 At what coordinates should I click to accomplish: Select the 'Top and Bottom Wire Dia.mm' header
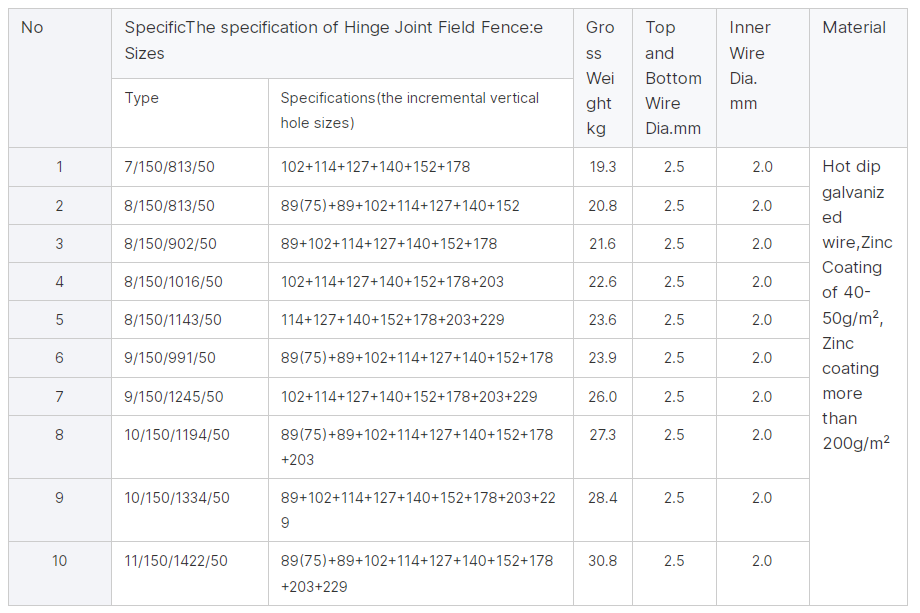point(674,78)
